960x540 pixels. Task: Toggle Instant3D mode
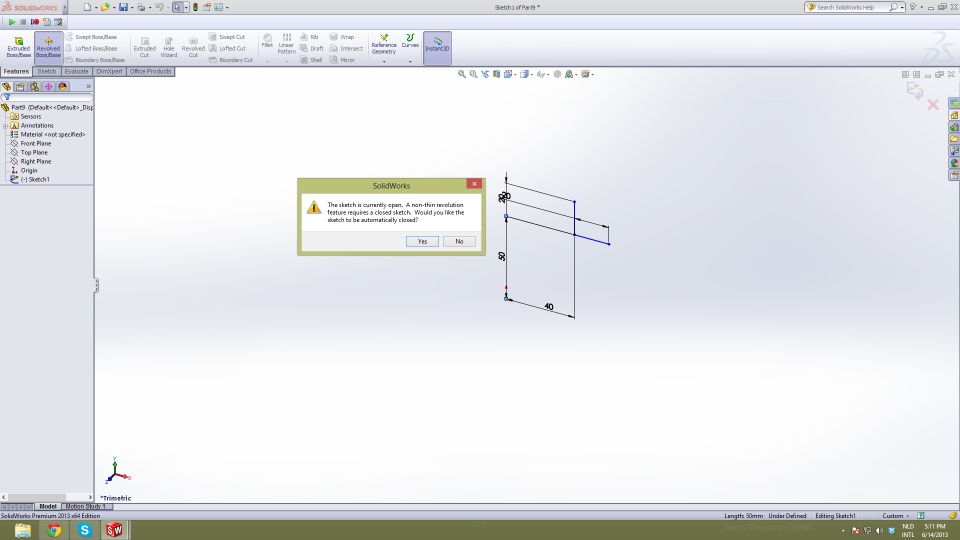[x=437, y=48]
